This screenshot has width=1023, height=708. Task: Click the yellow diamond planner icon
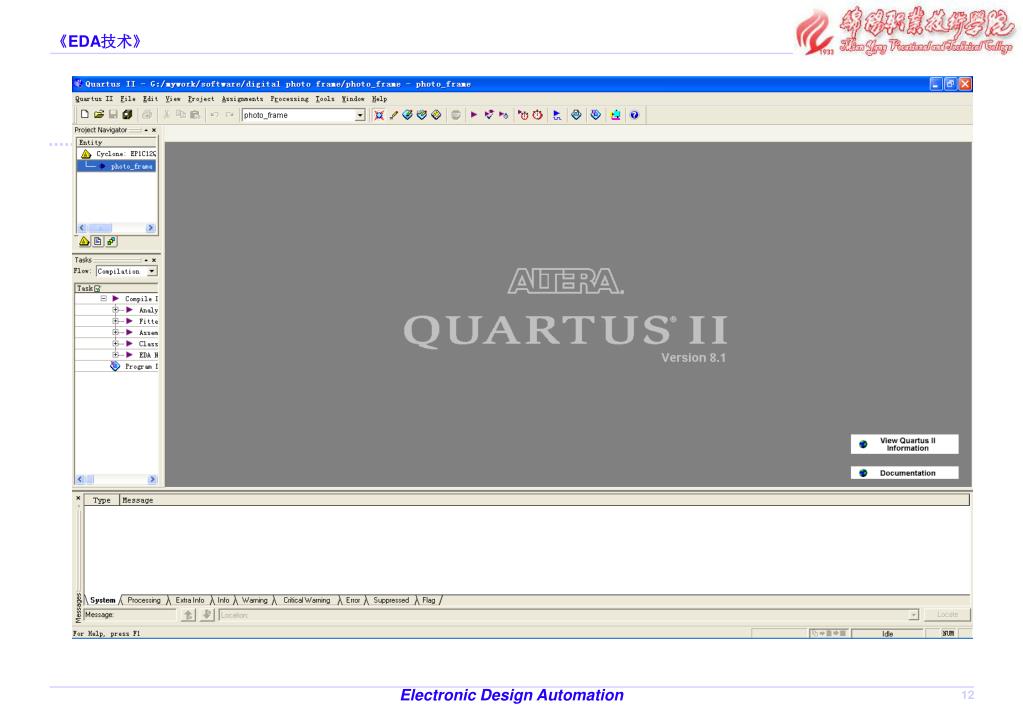click(436, 115)
